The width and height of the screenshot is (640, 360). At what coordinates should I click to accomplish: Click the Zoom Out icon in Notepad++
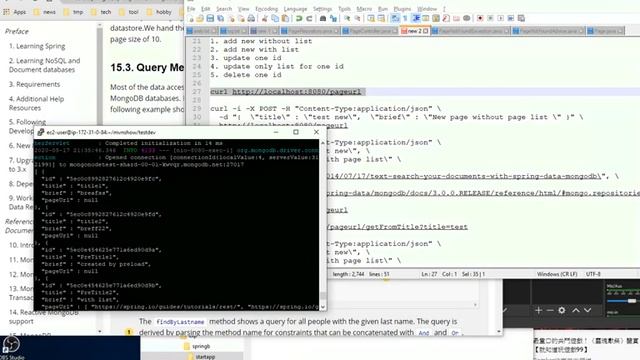[x=357, y=18]
